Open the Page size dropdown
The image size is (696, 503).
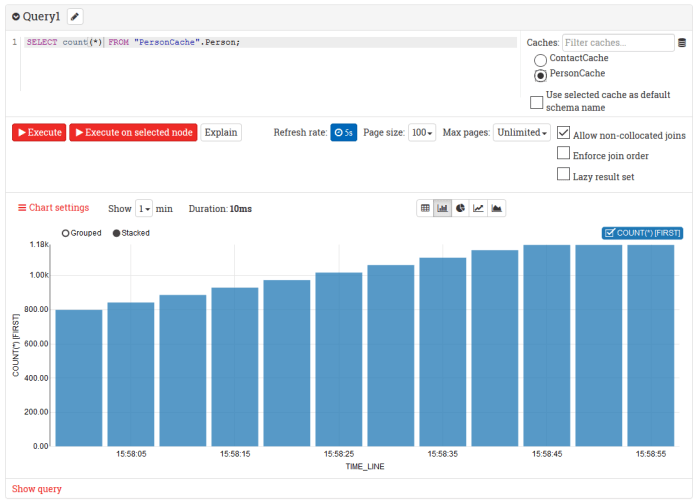(422, 132)
